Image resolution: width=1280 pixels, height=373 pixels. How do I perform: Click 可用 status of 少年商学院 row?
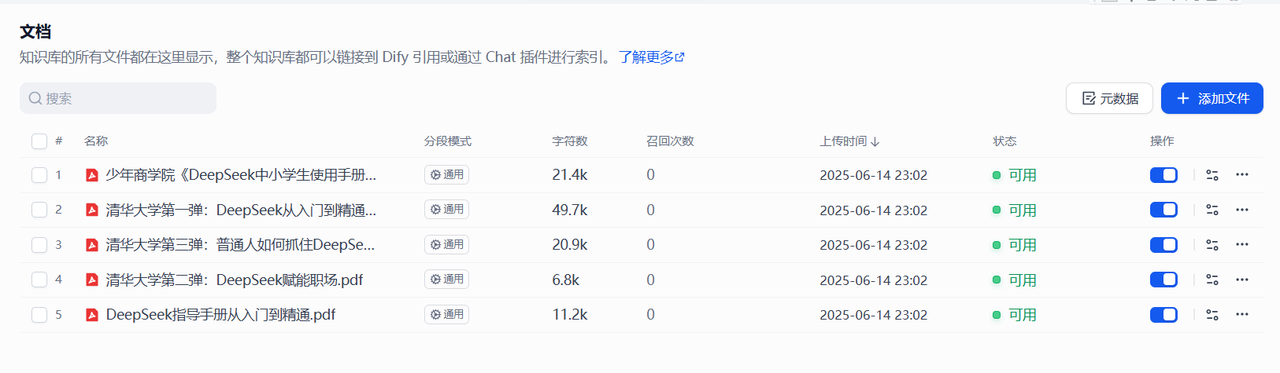1014,175
